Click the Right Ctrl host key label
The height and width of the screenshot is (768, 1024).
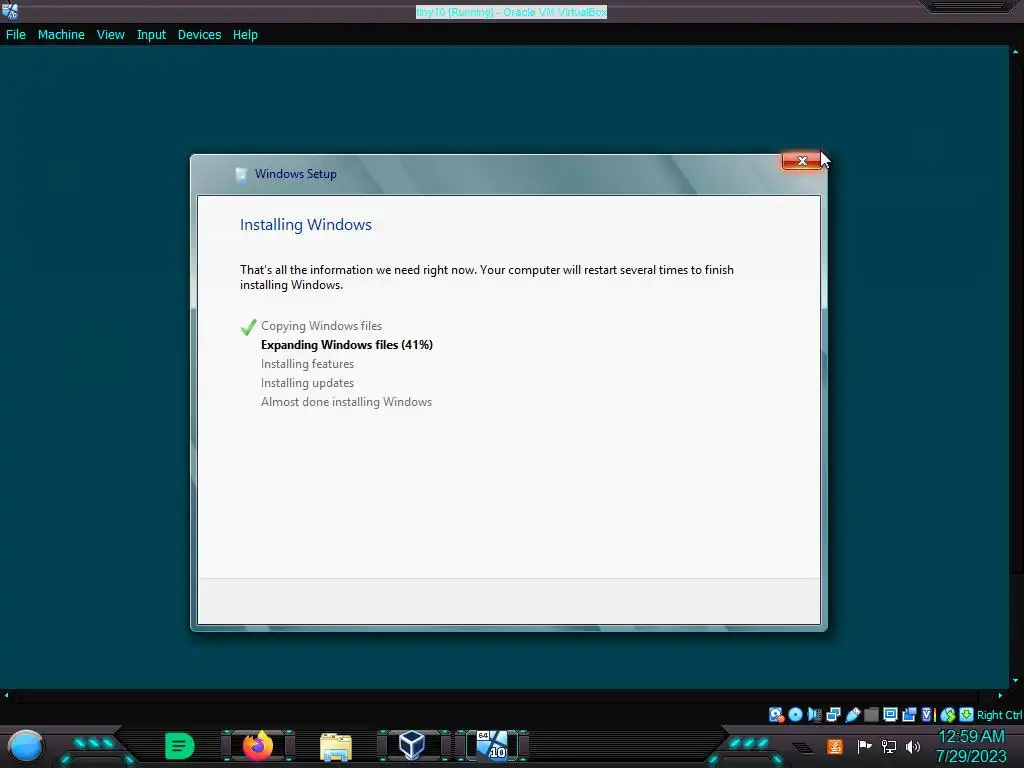pos(1000,715)
